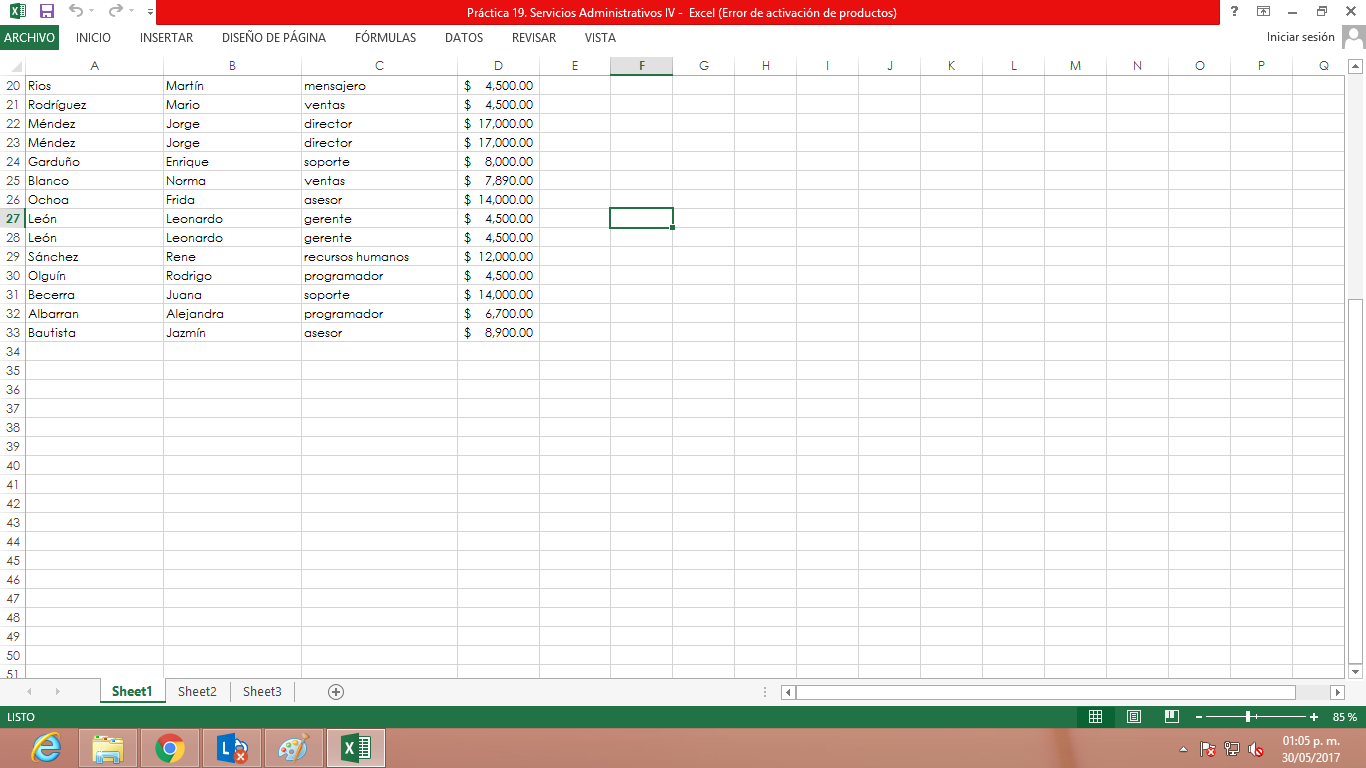The image size is (1366, 768).
Task: Select row 27 header
Action: point(13,219)
